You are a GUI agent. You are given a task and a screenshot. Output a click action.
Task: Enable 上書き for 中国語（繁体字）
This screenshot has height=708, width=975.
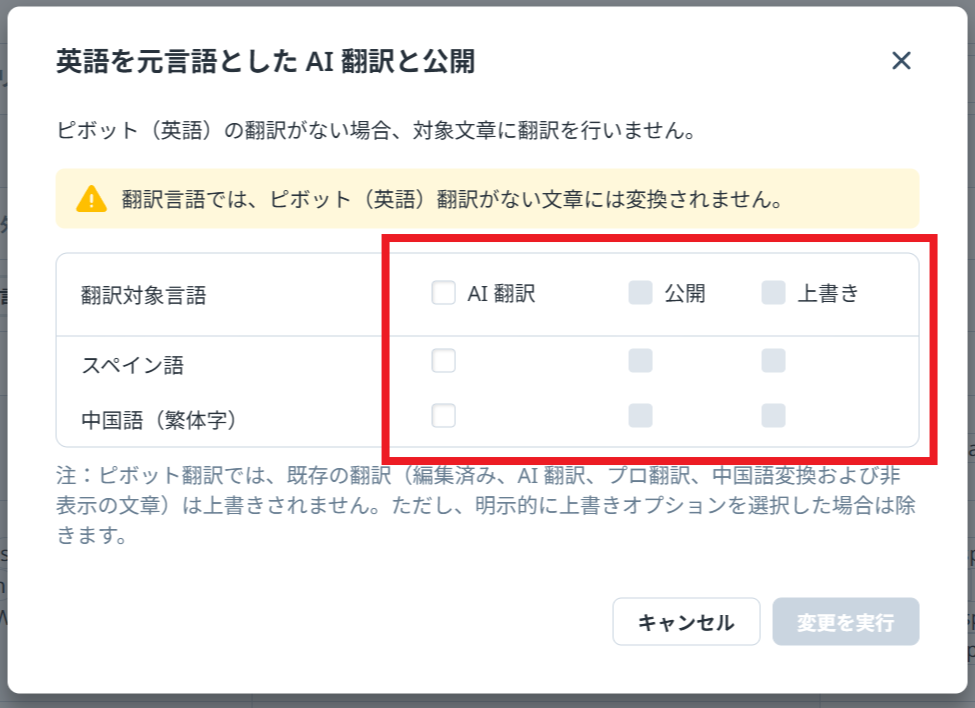(772, 417)
